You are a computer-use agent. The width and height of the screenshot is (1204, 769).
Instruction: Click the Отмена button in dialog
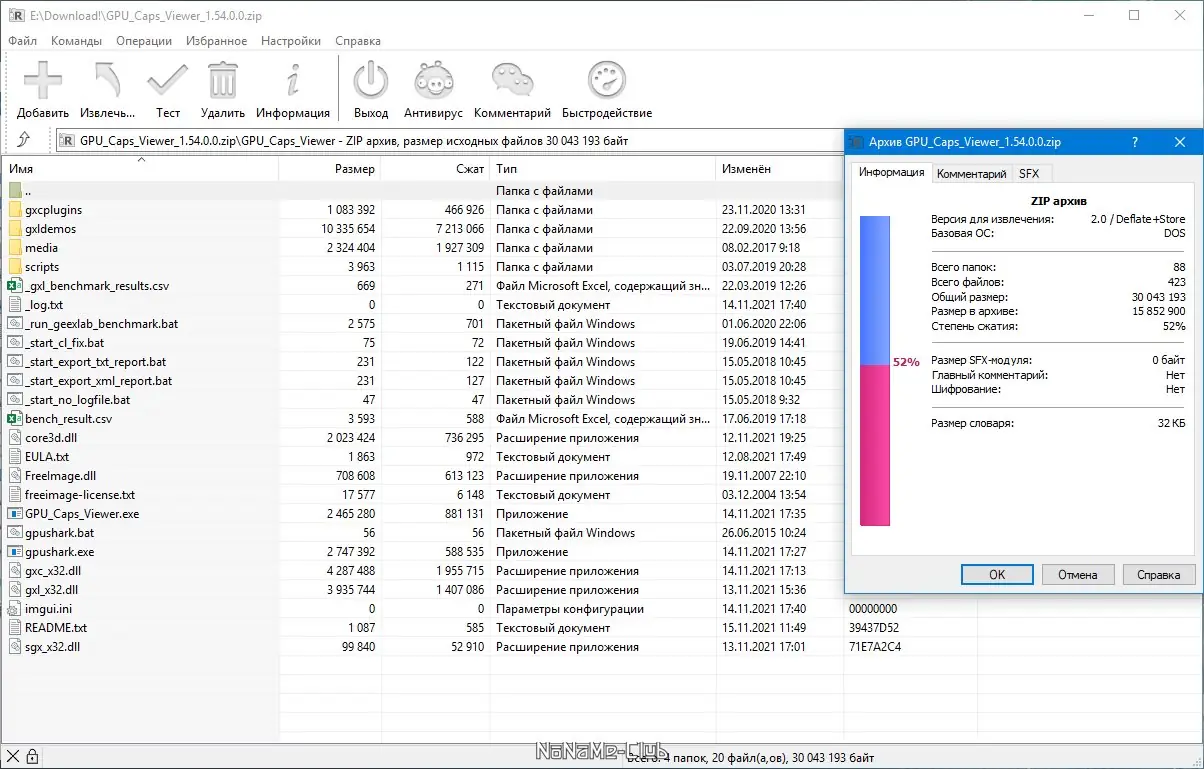1077,575
